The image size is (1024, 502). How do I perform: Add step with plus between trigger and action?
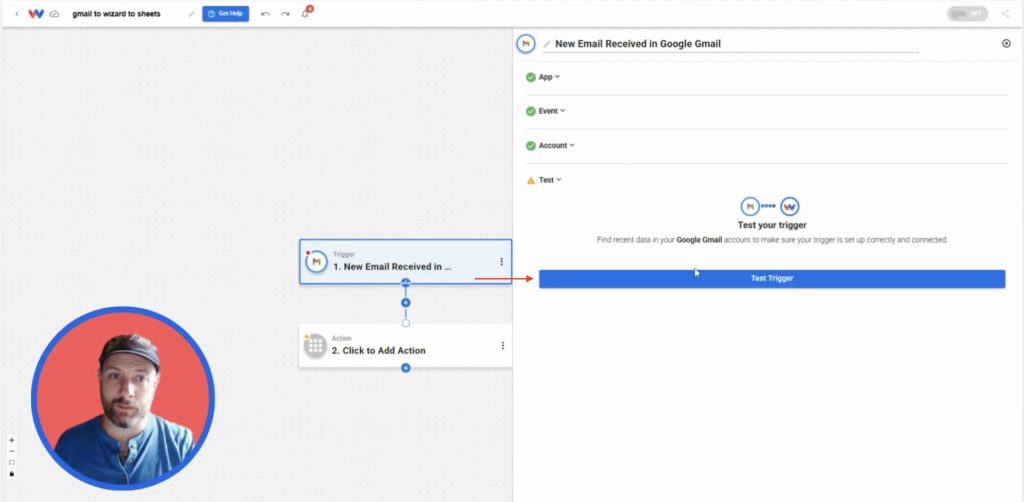click(406, 303)
